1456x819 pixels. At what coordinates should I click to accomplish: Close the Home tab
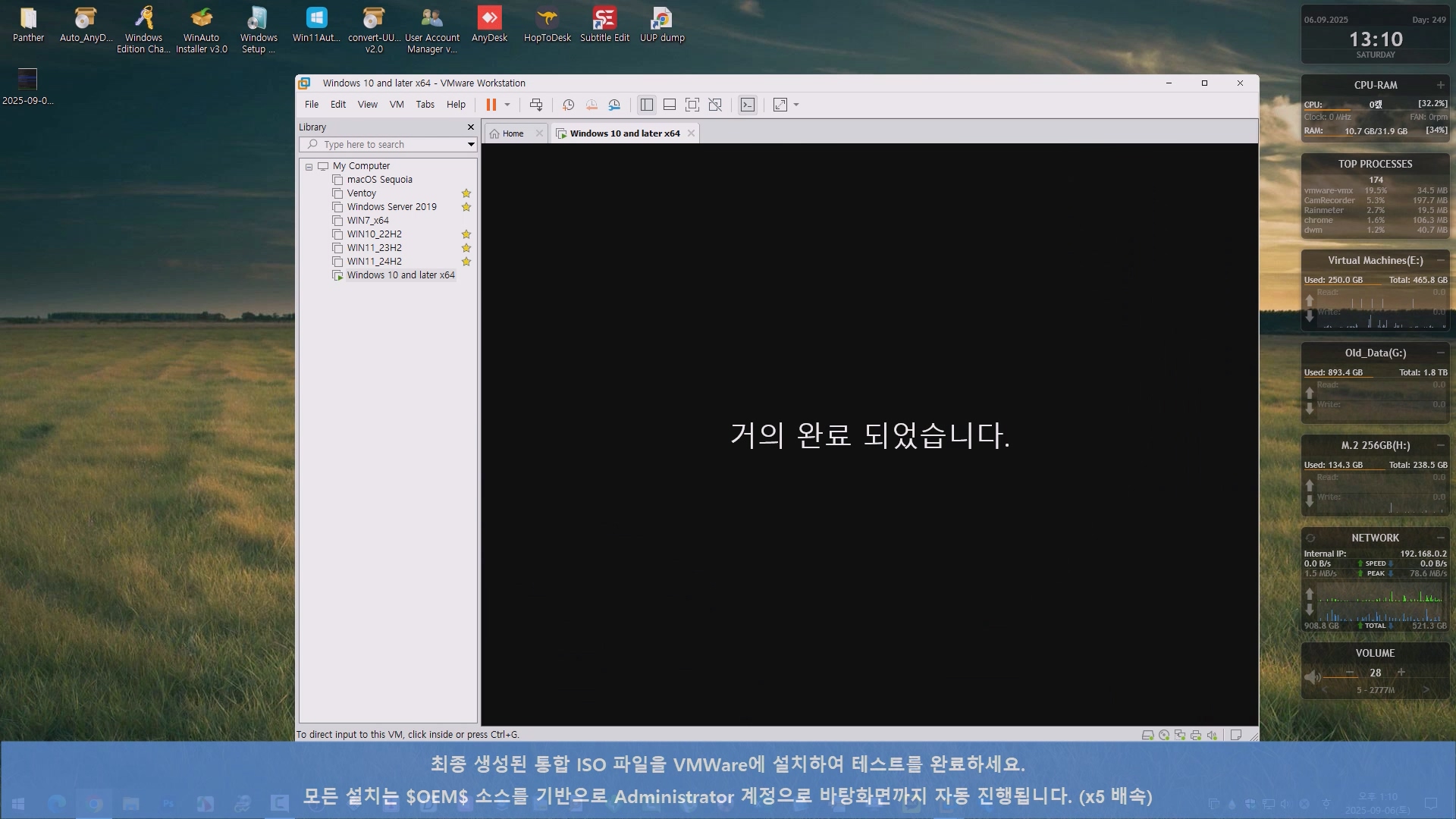pyautogui.click(x=539, y=133)
